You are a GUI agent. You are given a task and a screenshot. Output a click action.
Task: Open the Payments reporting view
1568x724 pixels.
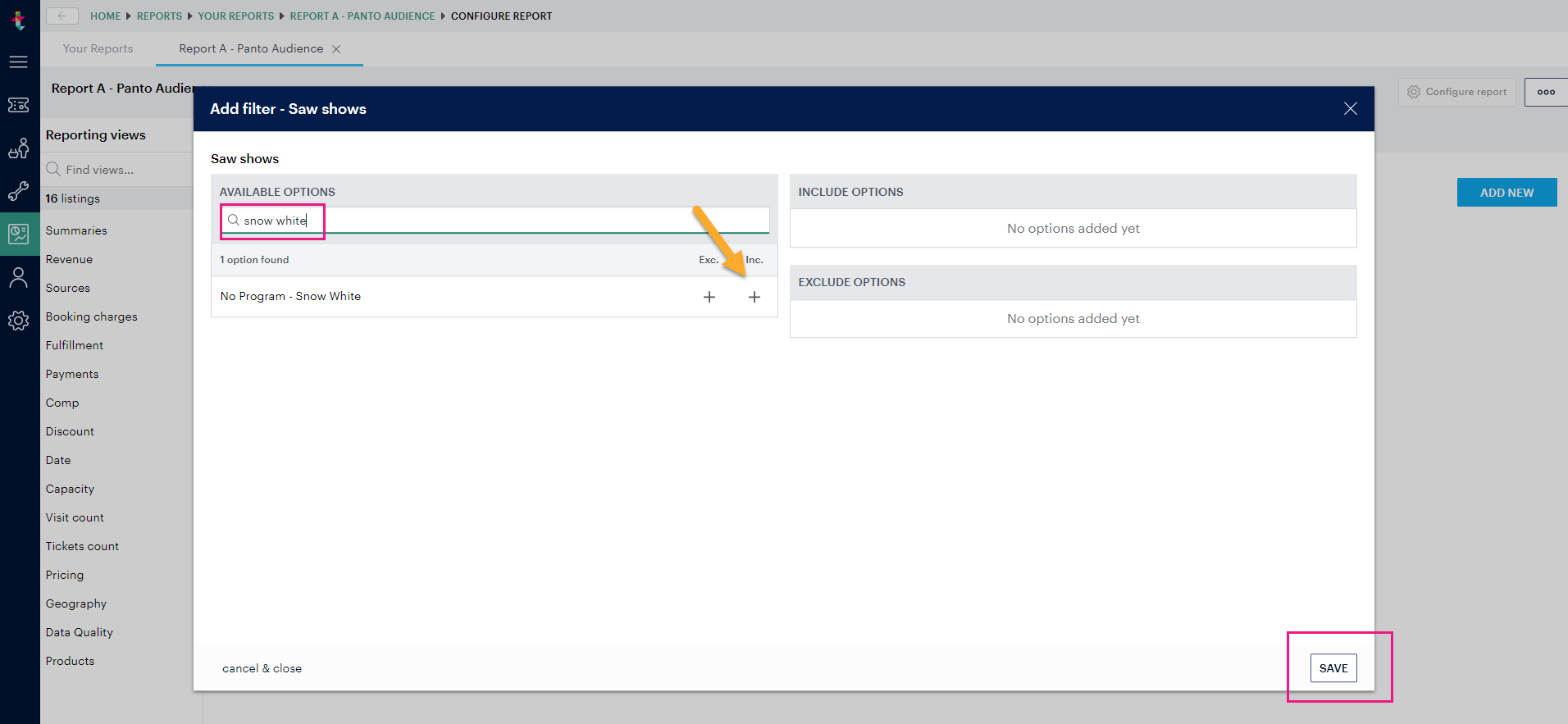coord(71,374)
